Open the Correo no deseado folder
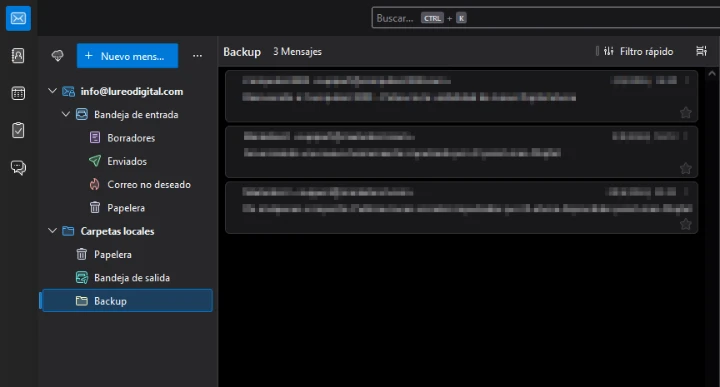The height and width of the screenshot is (387, 720). point(127,185)
